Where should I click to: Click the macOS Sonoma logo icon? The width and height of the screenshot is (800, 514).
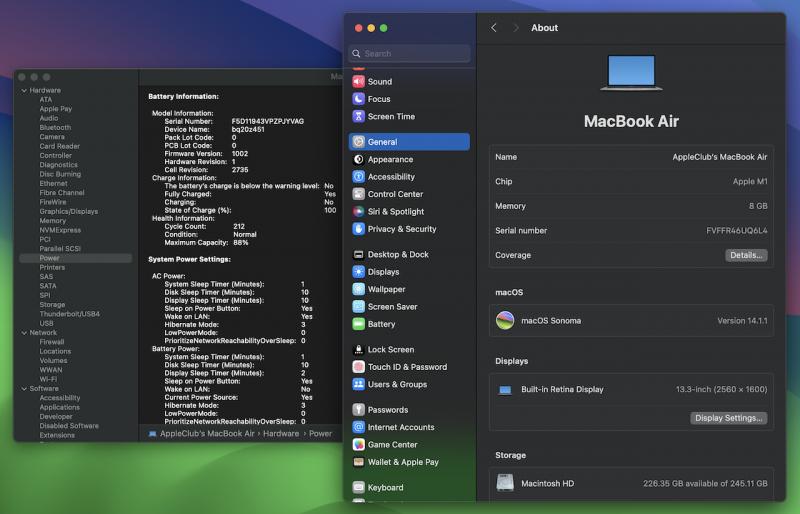[x=505, y=321]
